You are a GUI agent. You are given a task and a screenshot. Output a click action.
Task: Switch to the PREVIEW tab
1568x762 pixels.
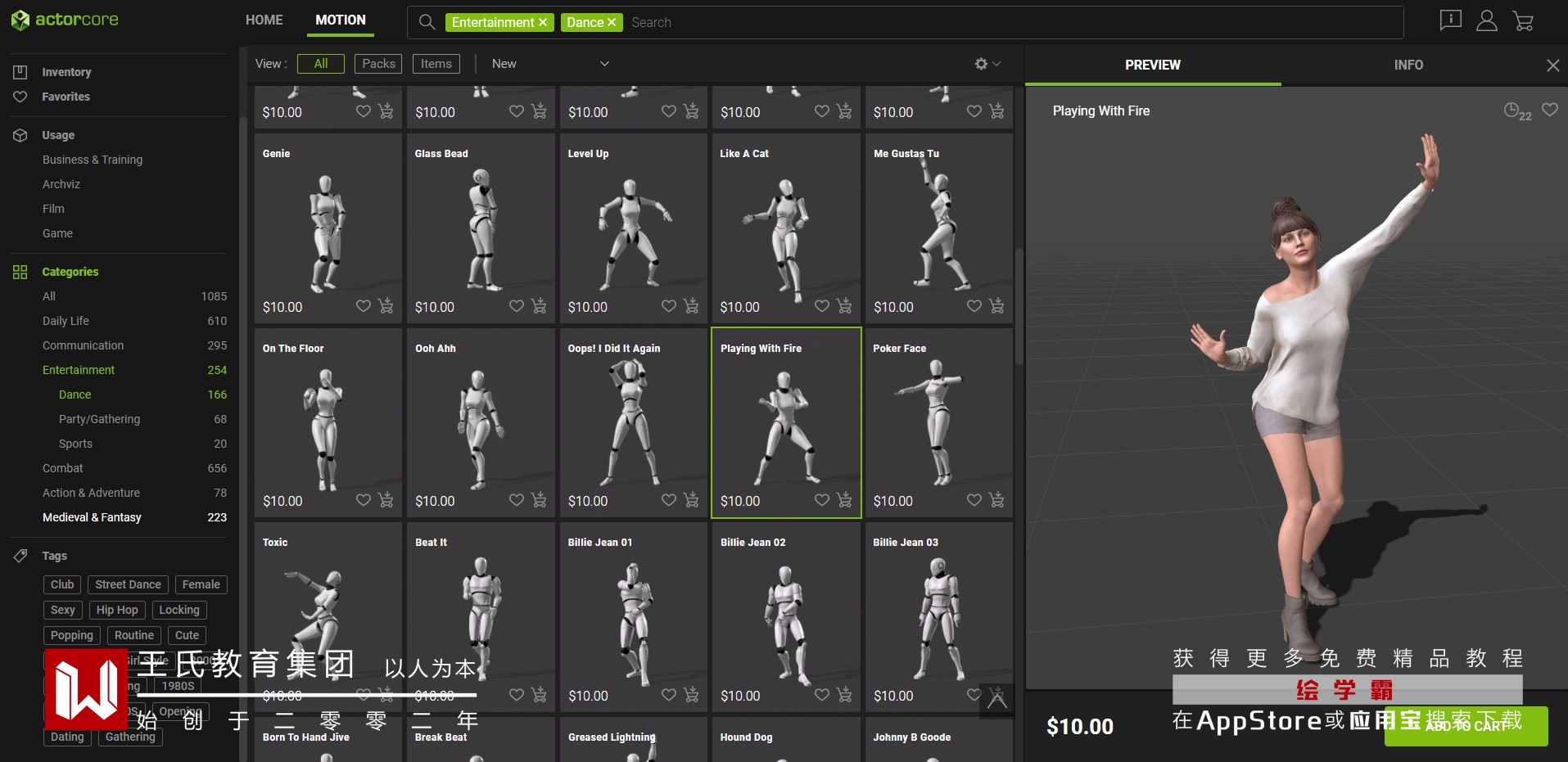(1153, 65)
